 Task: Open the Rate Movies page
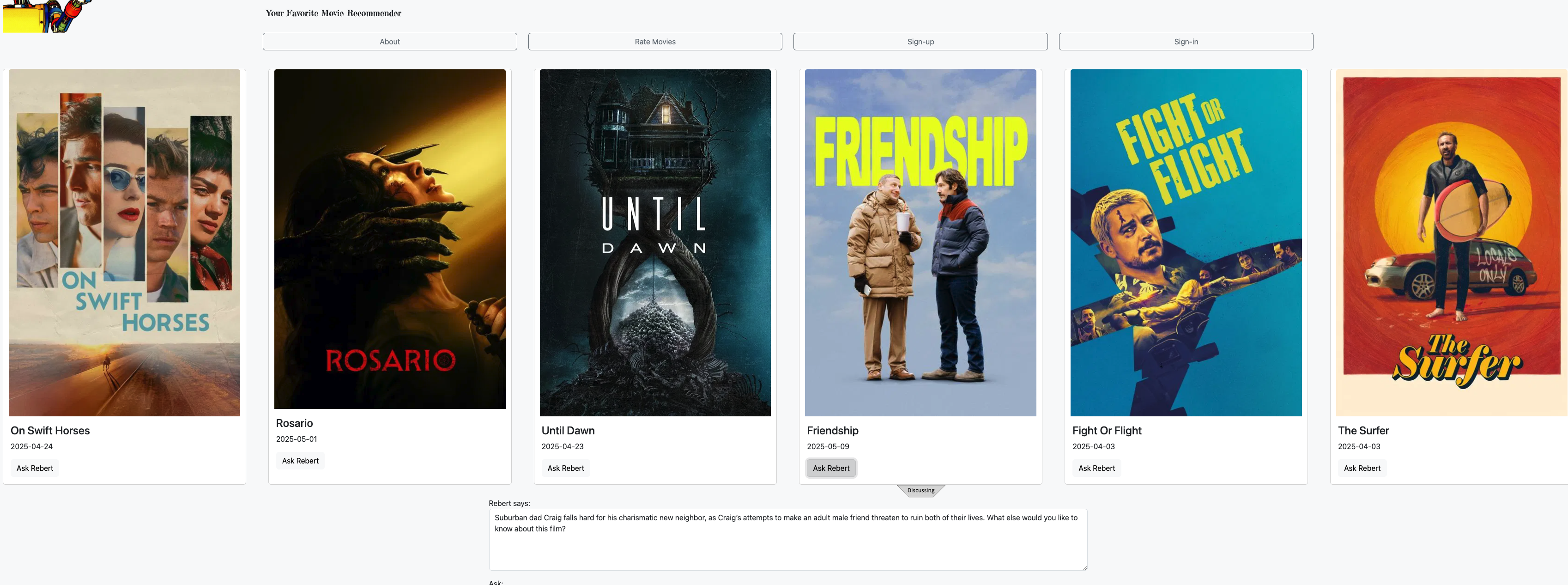(x=655, y=42)
